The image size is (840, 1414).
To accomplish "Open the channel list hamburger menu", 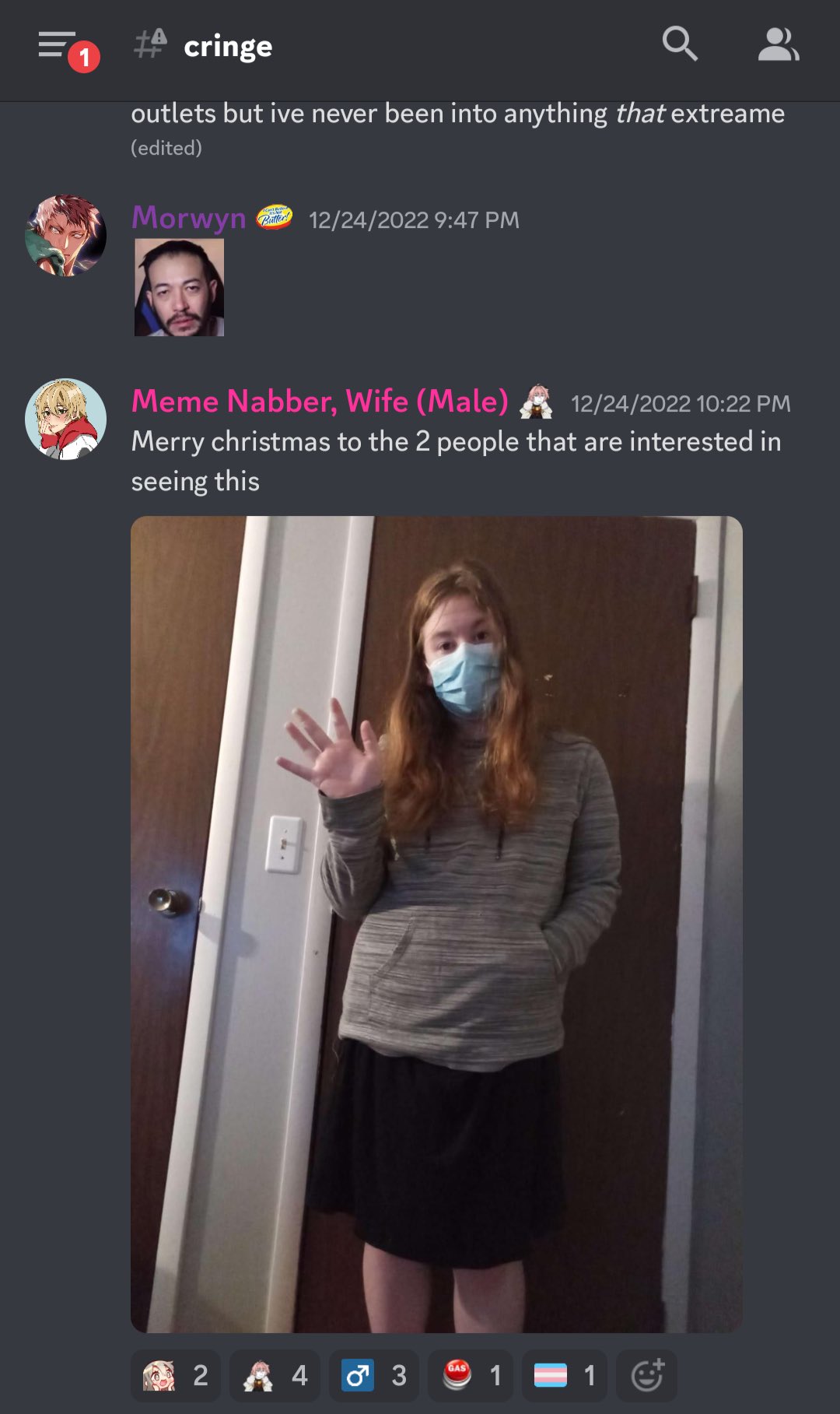I will point(57,44).
